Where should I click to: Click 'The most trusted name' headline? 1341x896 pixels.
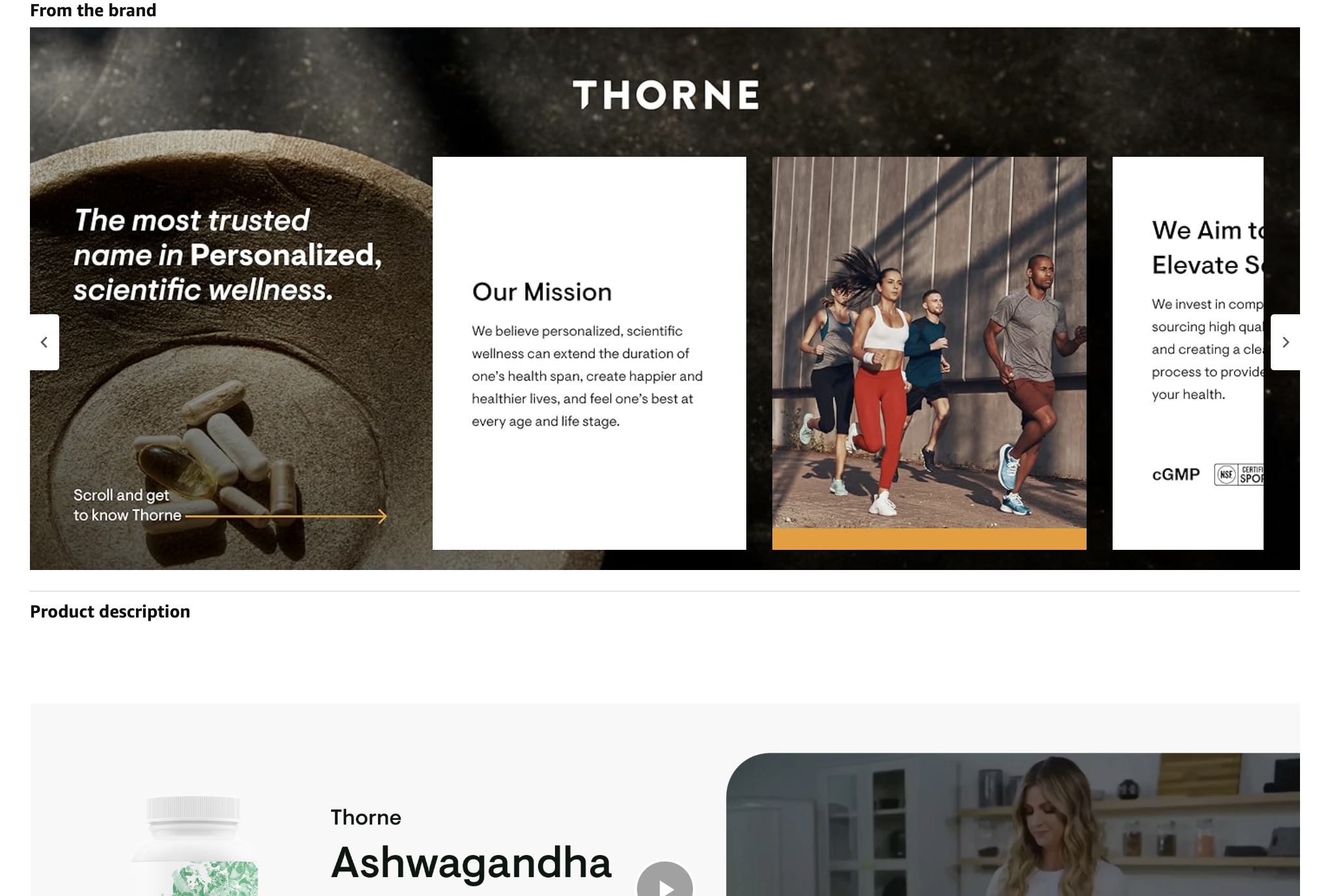[x=228, y=255]
